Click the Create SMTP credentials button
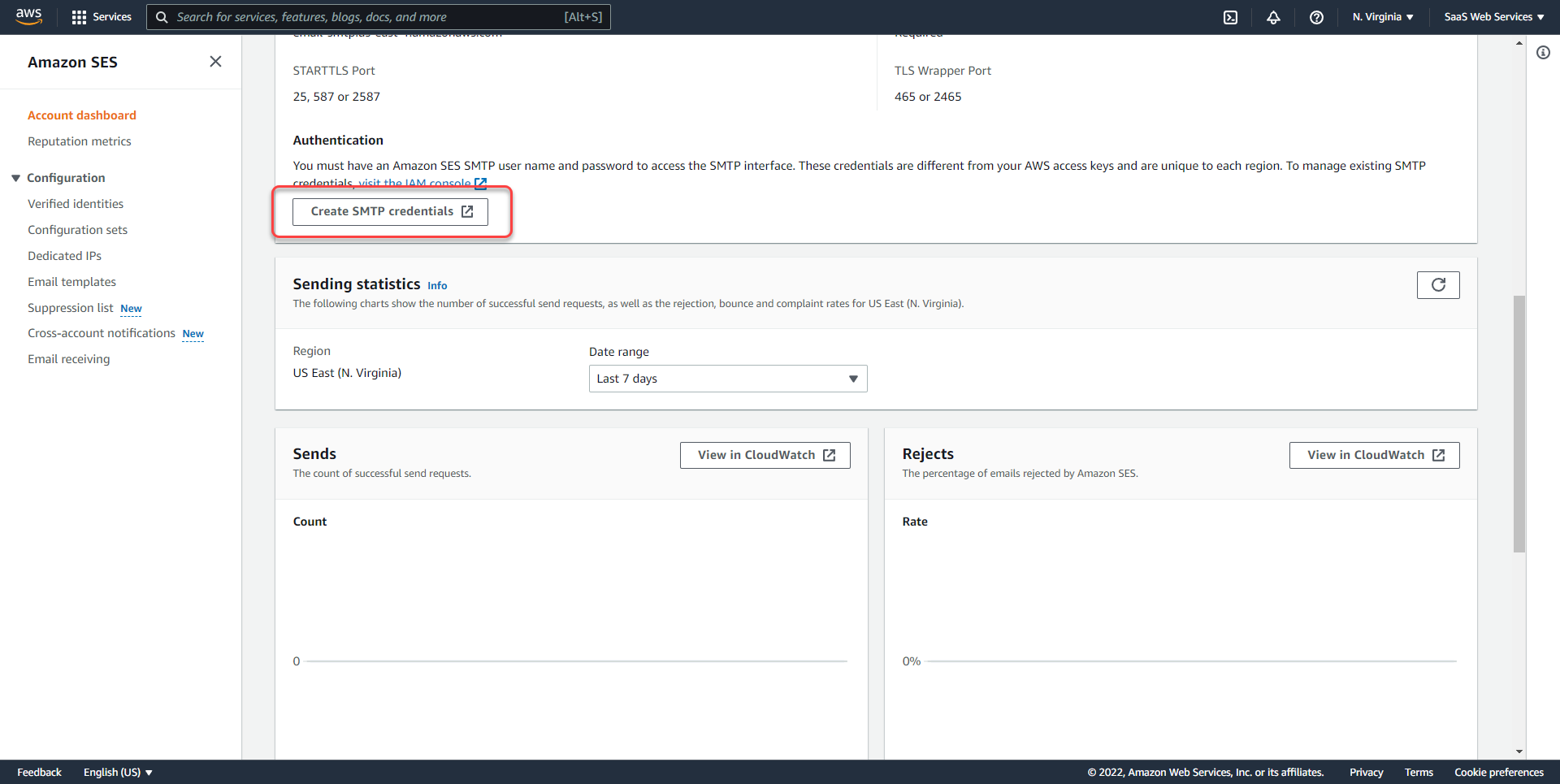Image resolution: width=1560 pixels, height=784 pixels. [390, 211]
